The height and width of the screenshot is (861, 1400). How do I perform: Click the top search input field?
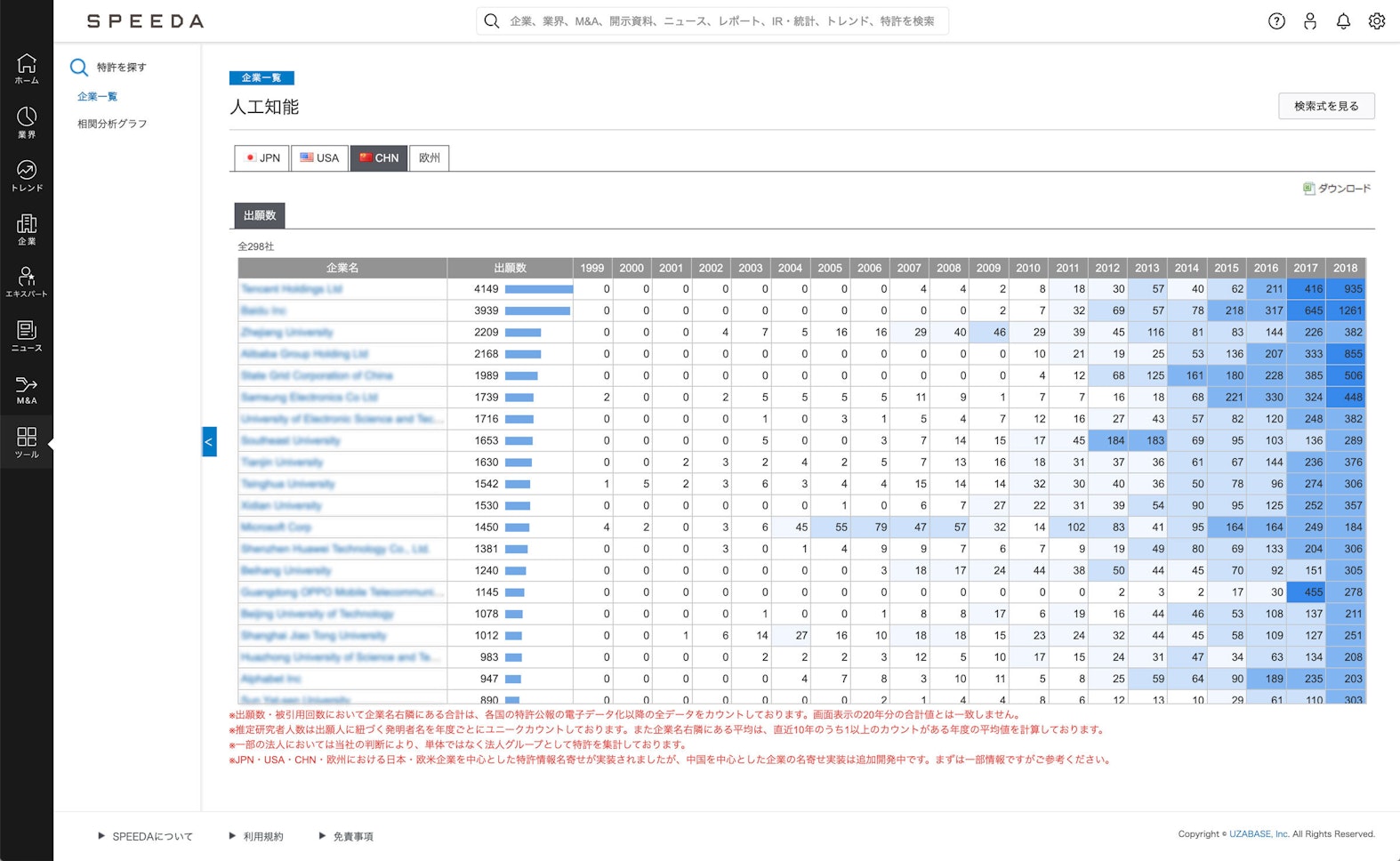720,21
